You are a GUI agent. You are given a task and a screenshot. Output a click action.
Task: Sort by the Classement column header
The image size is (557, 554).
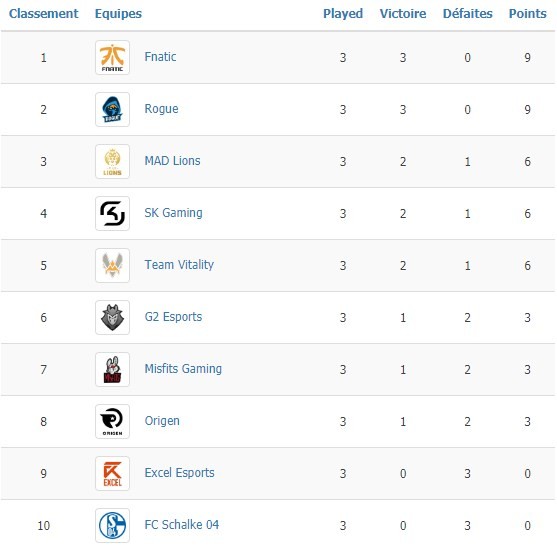43,13
